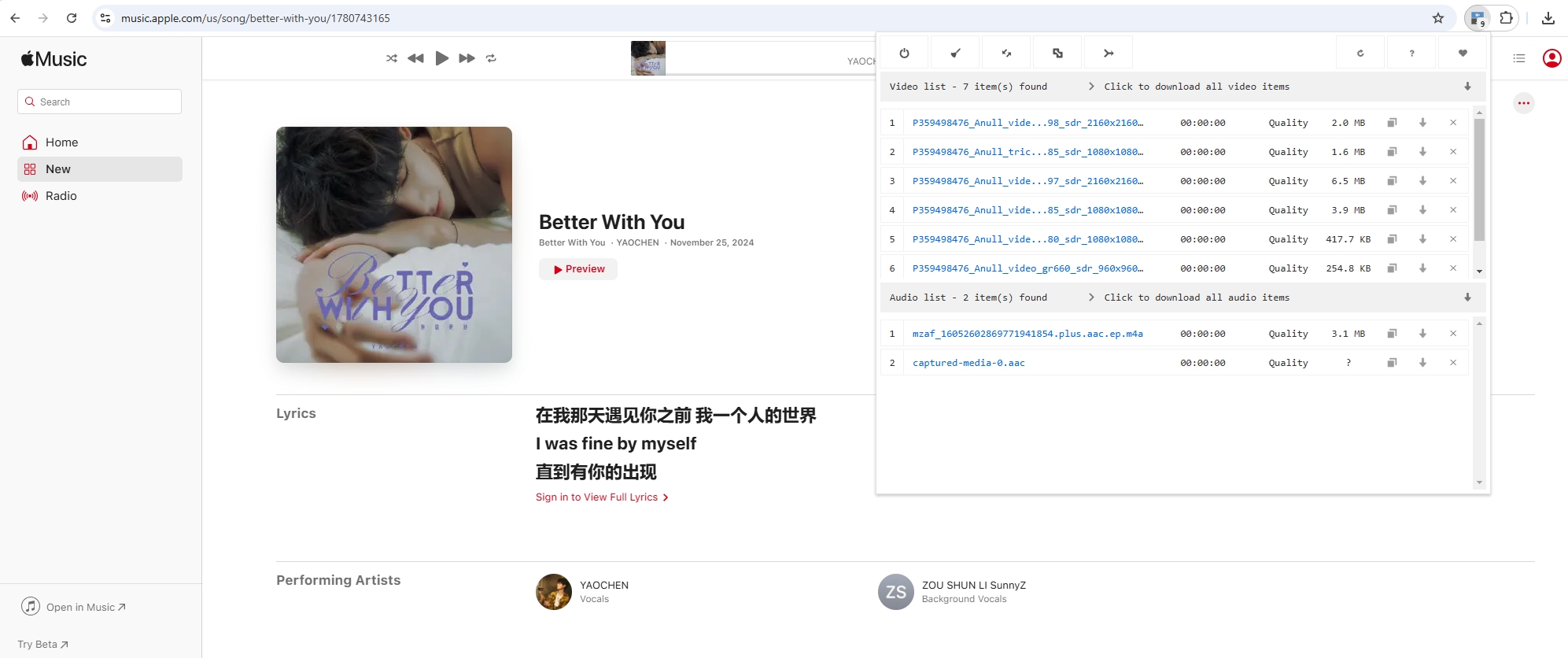Click Sign in to View Full Lyrics

[x=602, y=497]
